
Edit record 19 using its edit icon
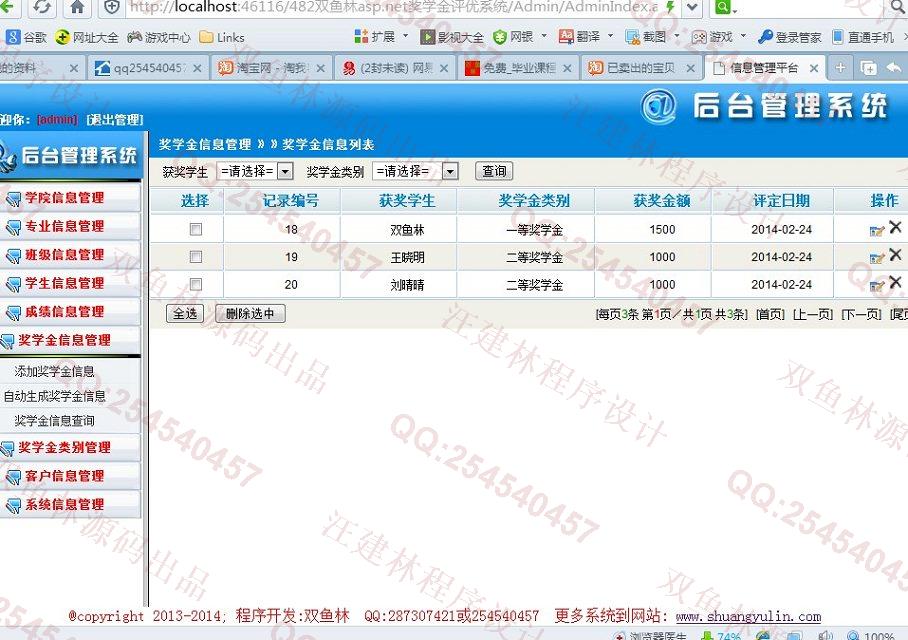click(877, 258)
